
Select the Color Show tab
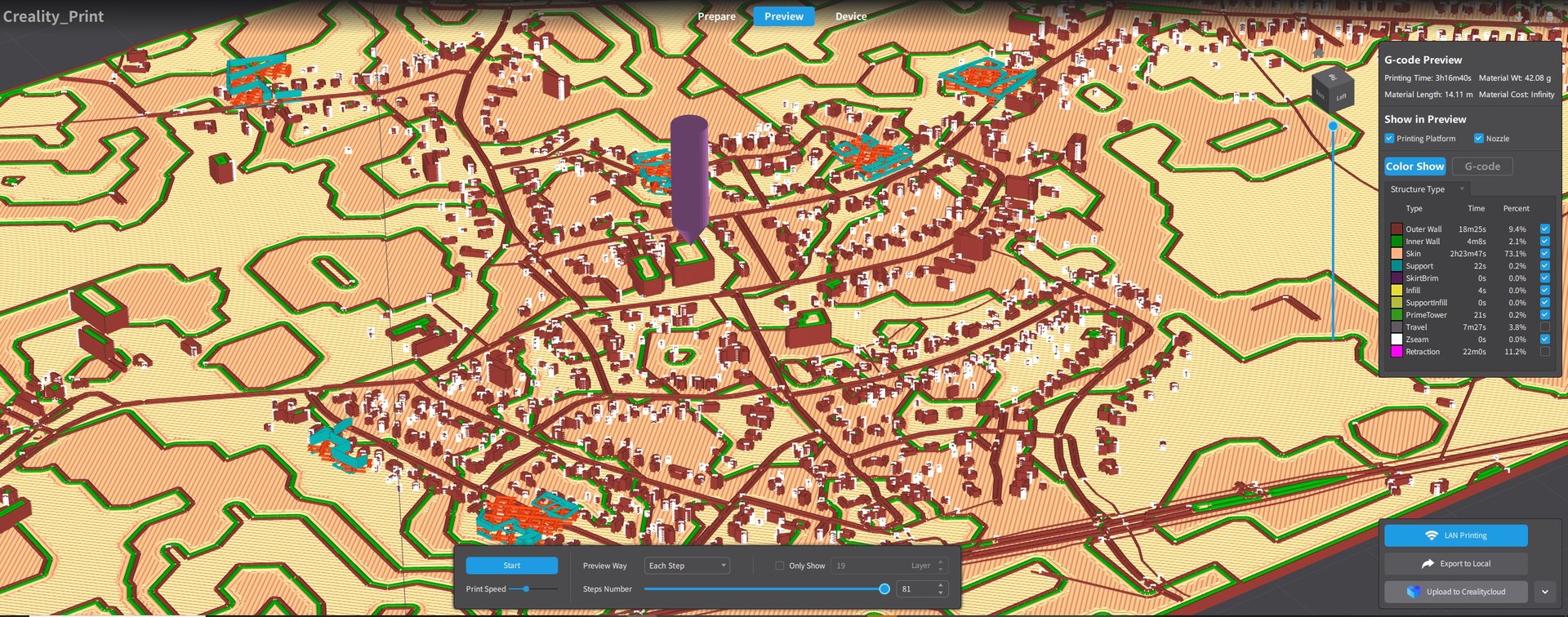click(1414, 166)
